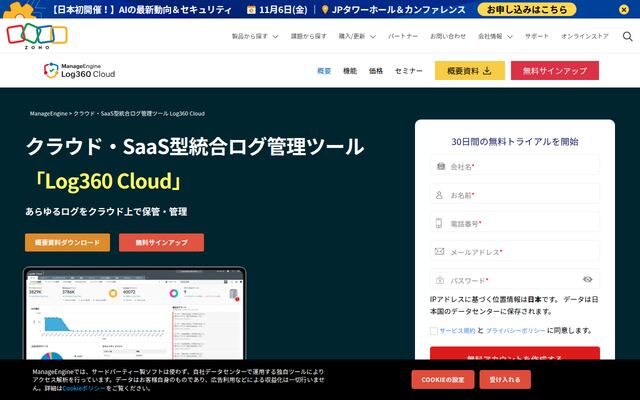Click the Zoho logo
Viewport: 640px width, 400px height.
pos(37,36)
